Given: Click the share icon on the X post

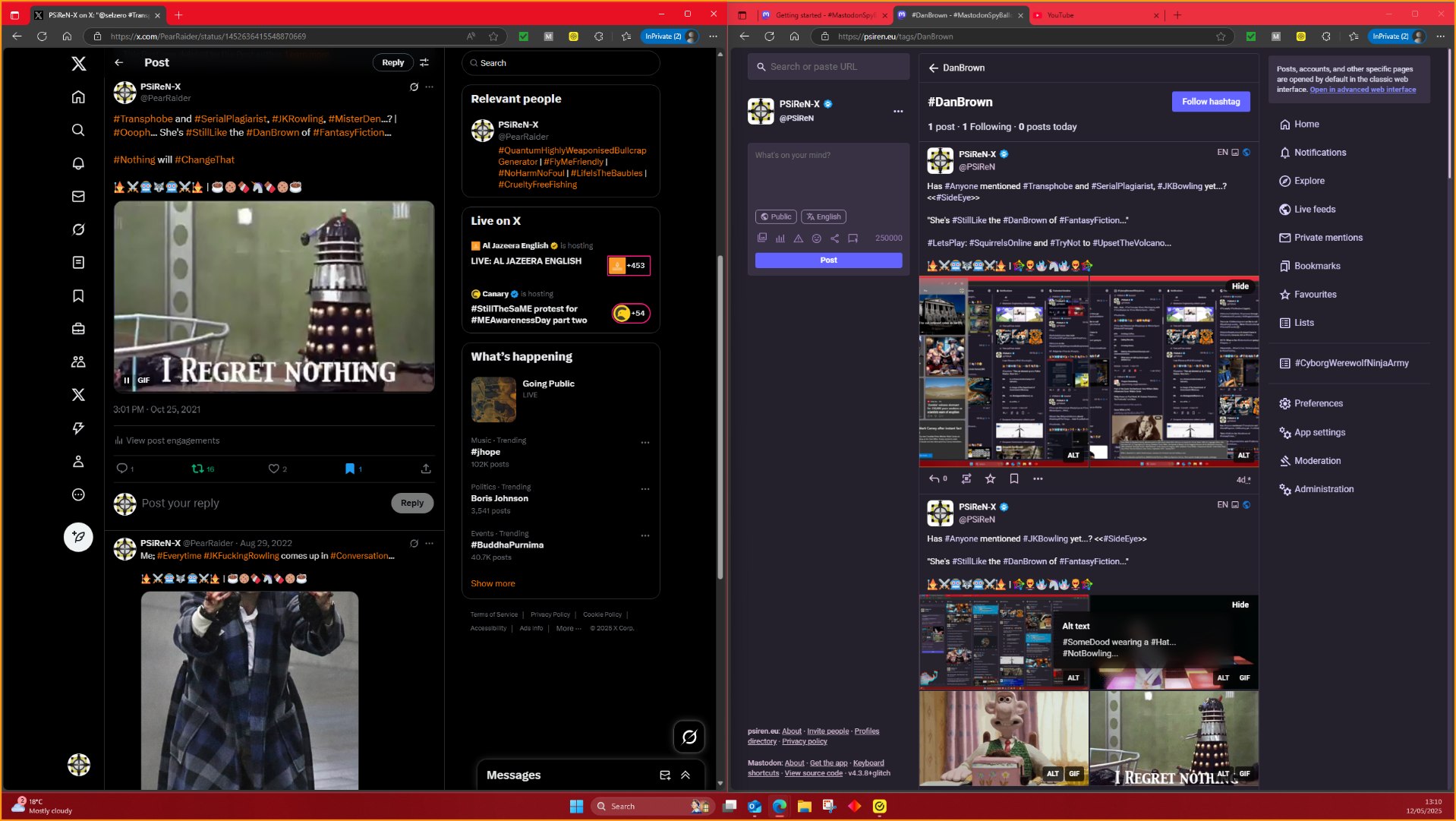Looking at the screenshot, I should 426,469.
